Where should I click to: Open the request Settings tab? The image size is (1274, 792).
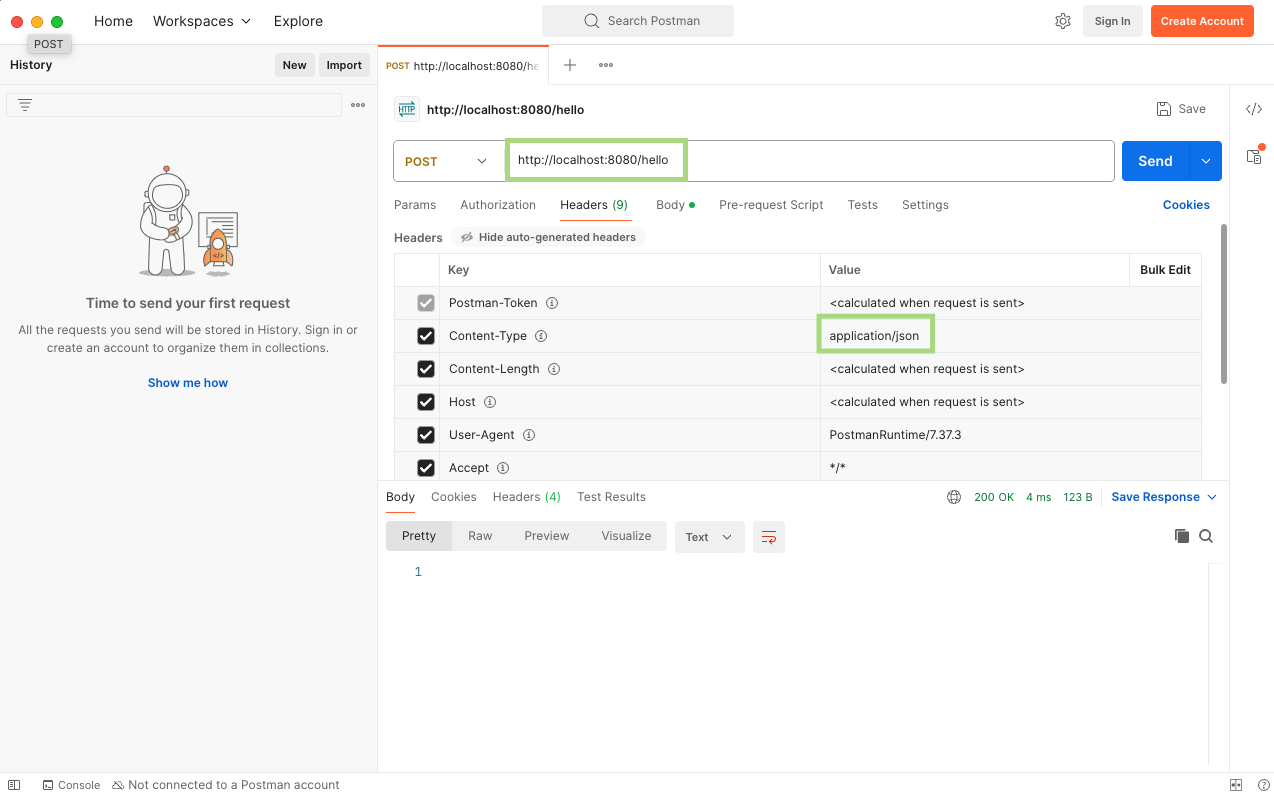925,205
